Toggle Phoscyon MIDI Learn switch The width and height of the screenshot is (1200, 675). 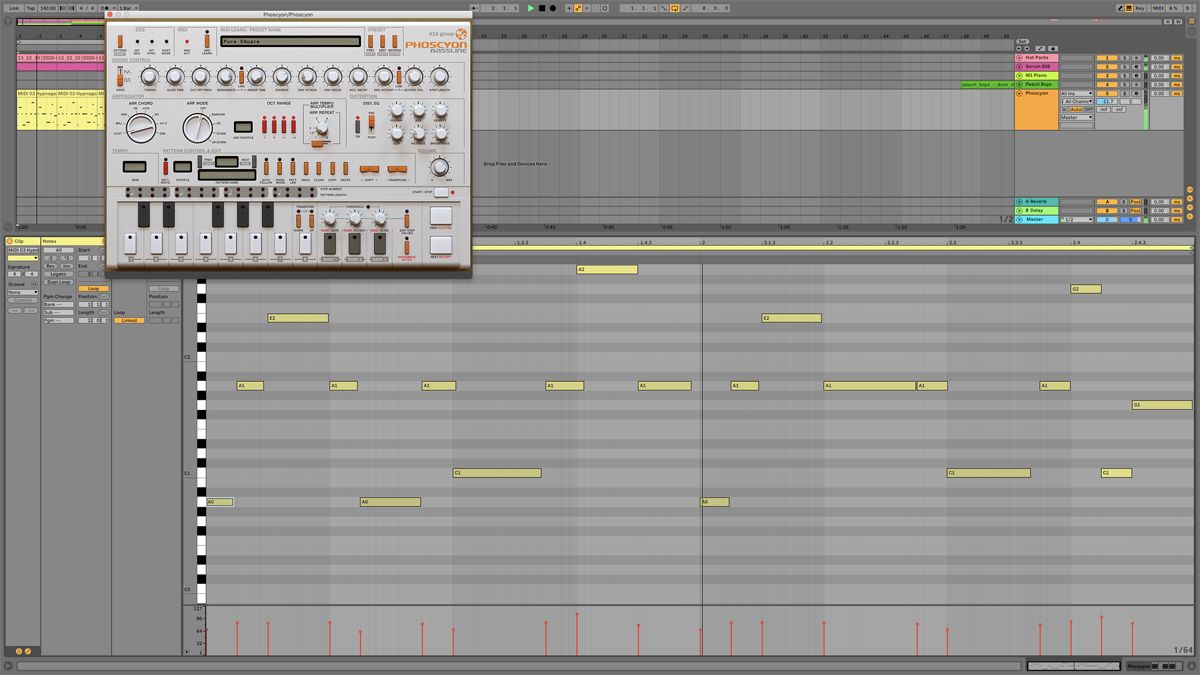(207, 42)
